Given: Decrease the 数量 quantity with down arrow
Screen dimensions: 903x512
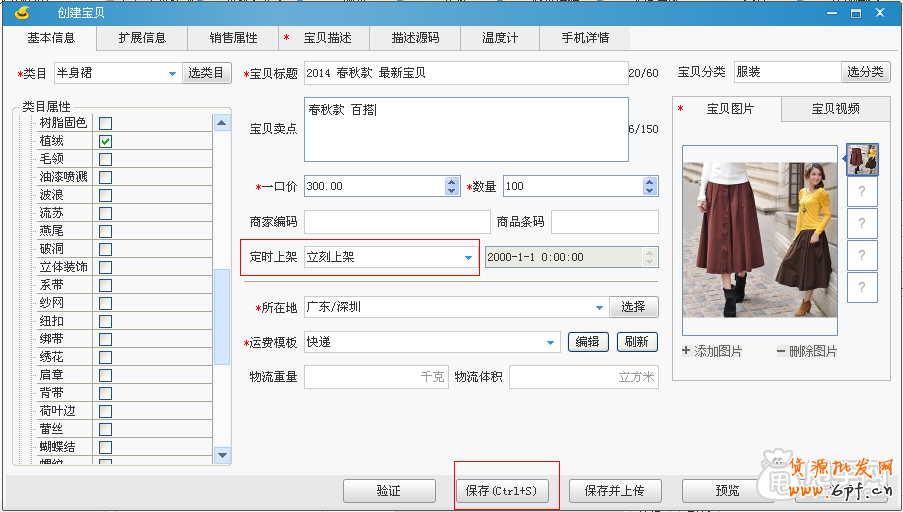Looking at the screenshot, I should point(650,191).
